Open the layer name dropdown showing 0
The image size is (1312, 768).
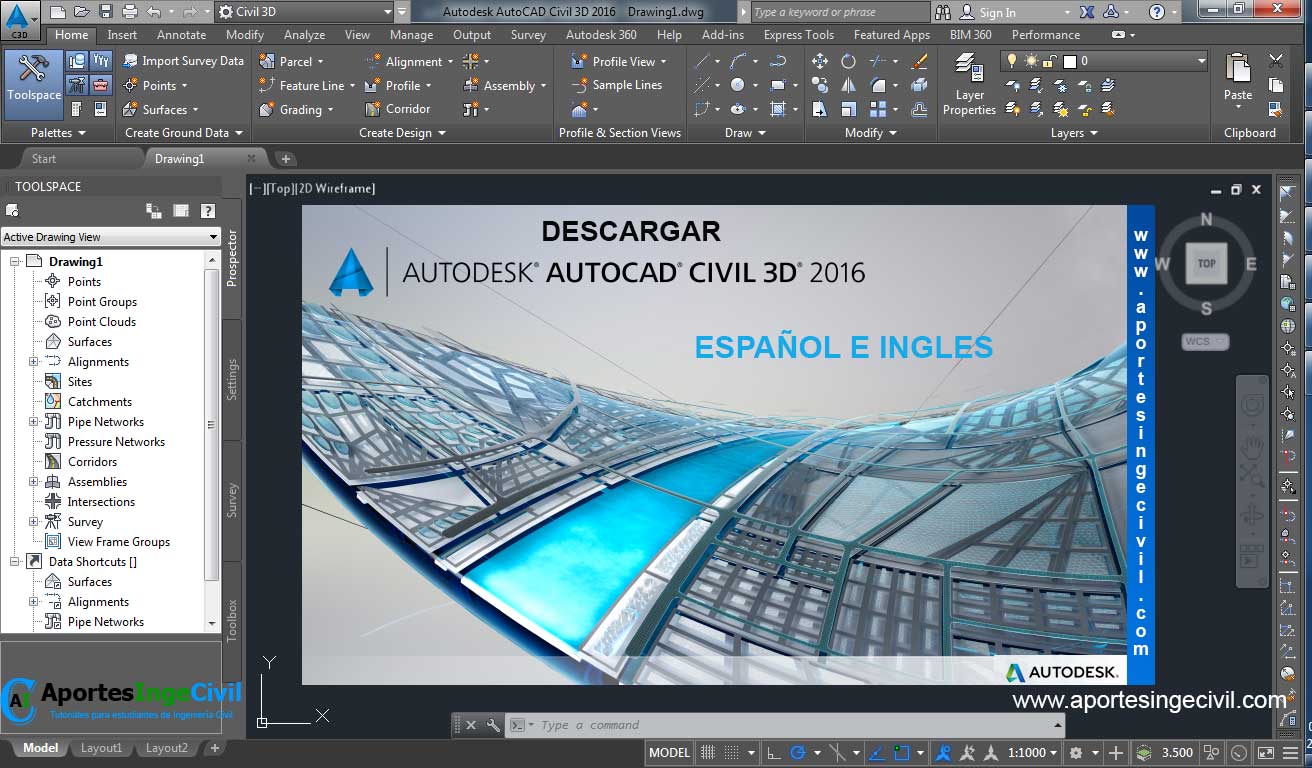click(x=1105, y=61)
